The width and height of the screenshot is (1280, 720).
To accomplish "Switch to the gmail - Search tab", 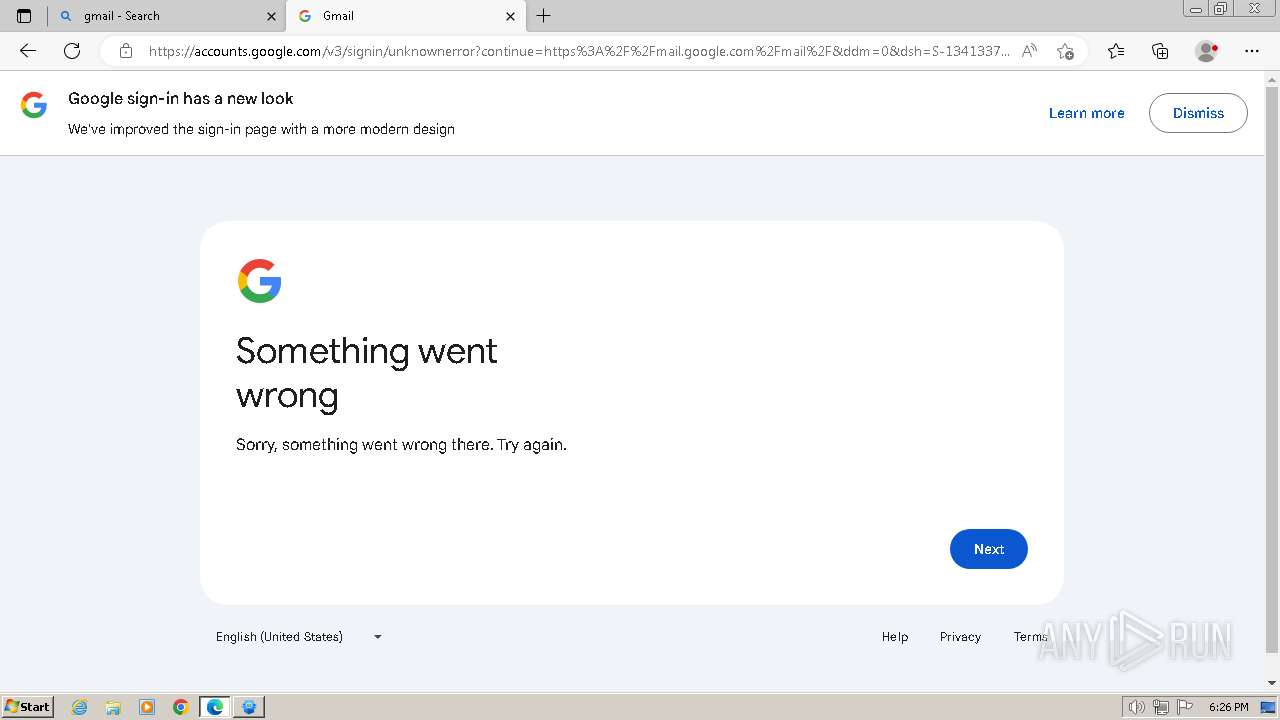I will (166, 16).
